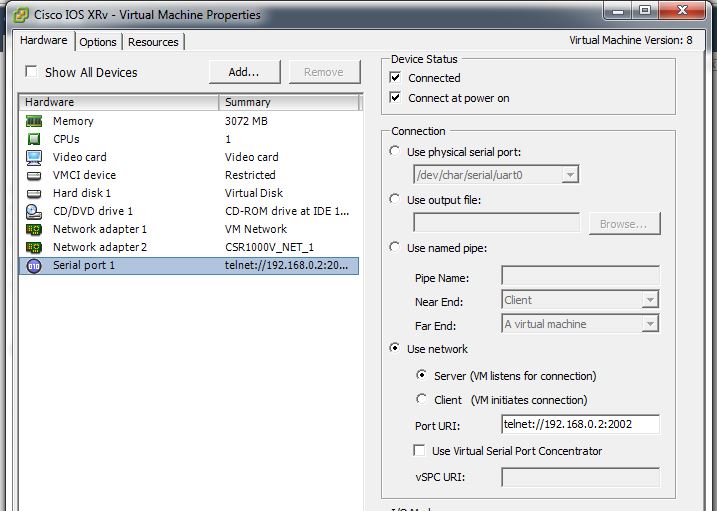This screenshot has width=717, height=511.
Task: Click the Add... button
Action: (244, 72)
